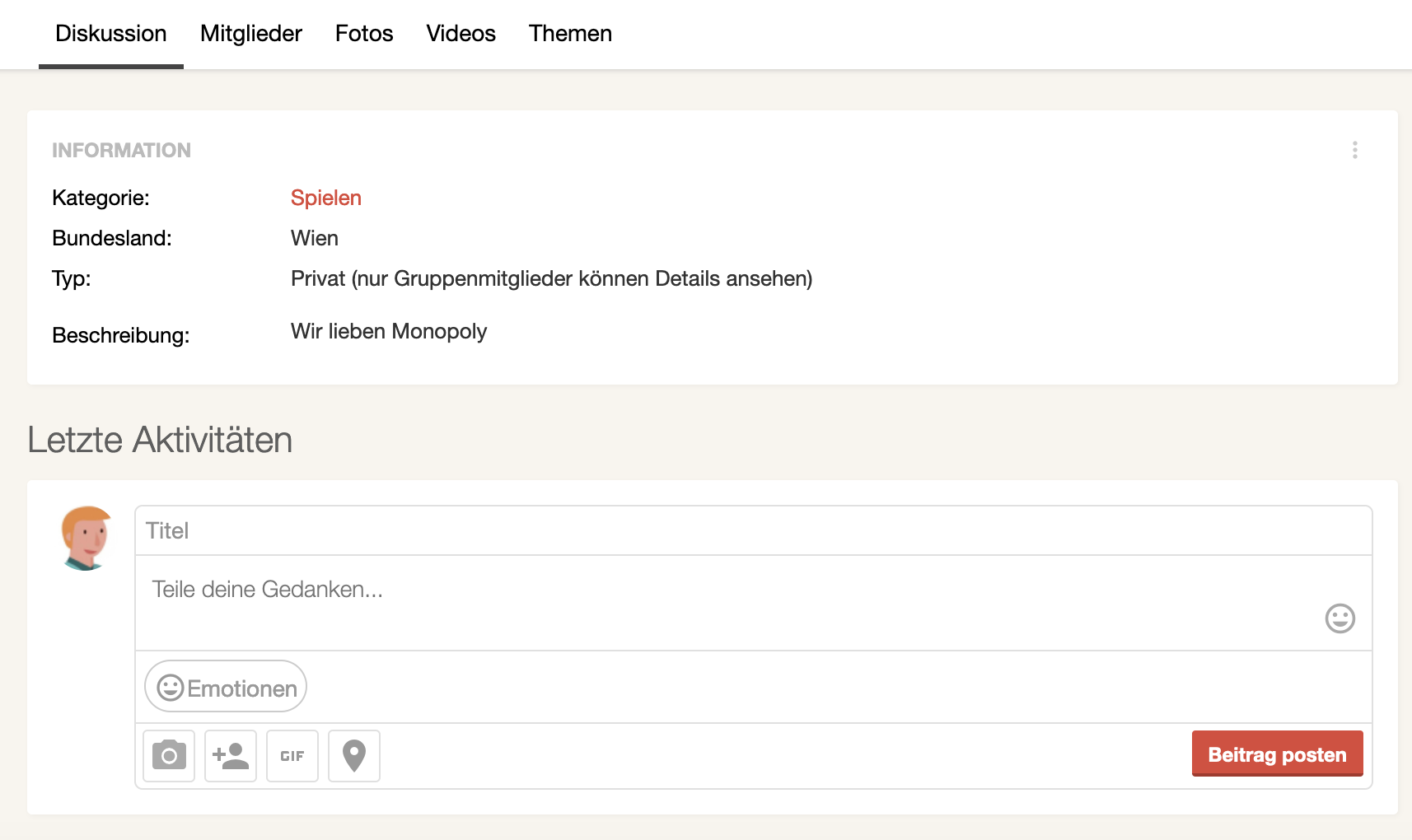Insert a GIF using the GIF button
Viewport: 1412px width, 840px height.
292,755
